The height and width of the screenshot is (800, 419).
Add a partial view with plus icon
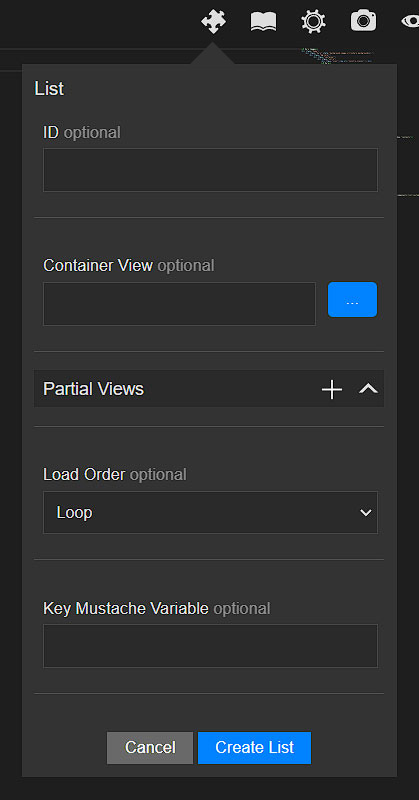(x=332, y=389)
